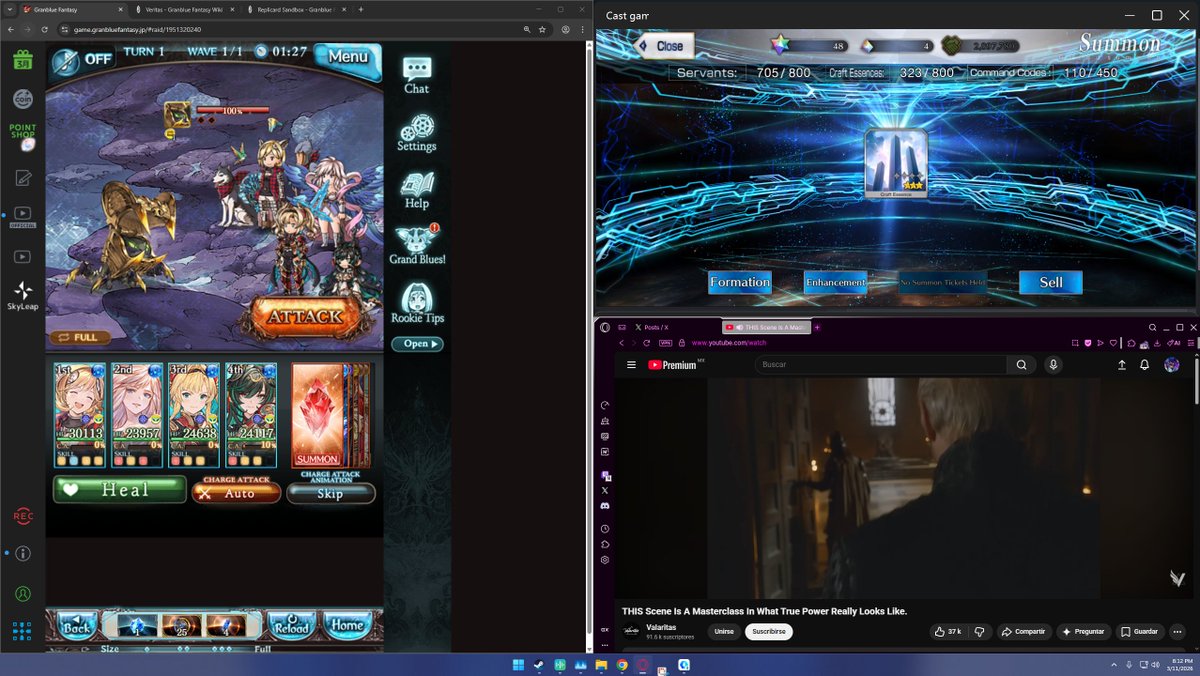Open Steam from the Windows taskbar
1200x676 pixels.
click(x=539, y=665)
